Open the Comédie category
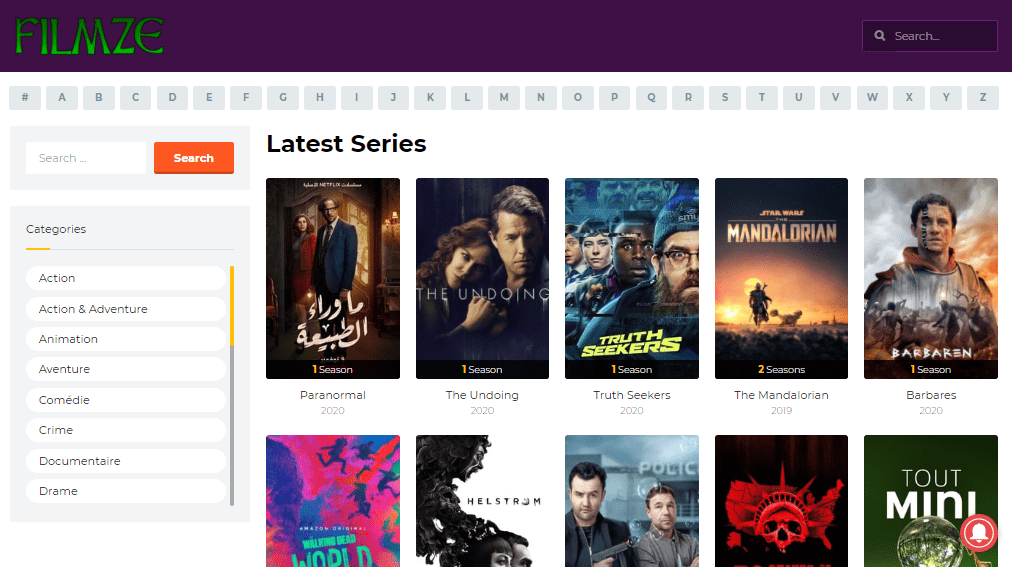1012x567 pixels. click(x=126, y=400)
